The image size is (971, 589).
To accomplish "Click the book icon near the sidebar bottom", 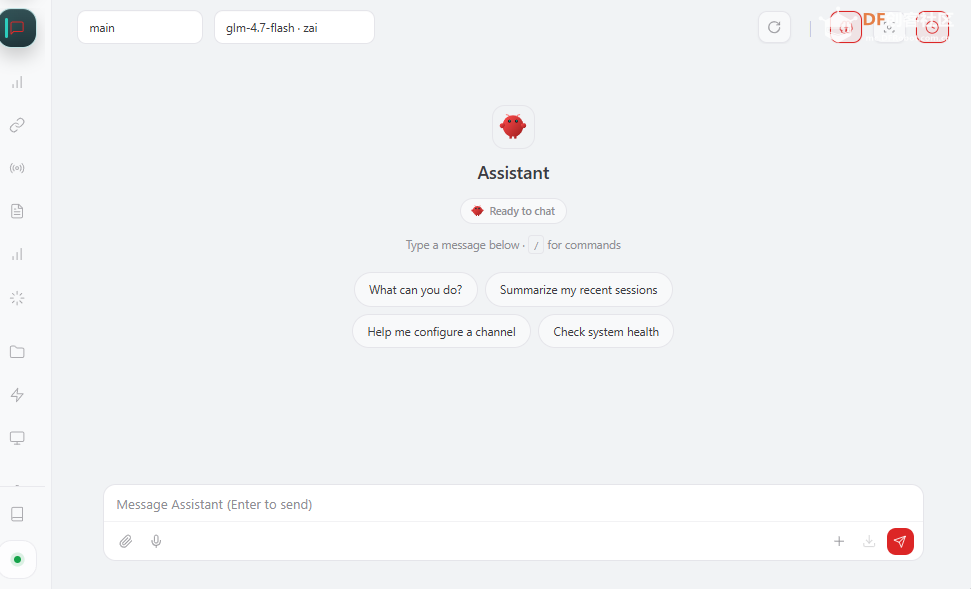I will pyautogui.click(x=17, y=514).
